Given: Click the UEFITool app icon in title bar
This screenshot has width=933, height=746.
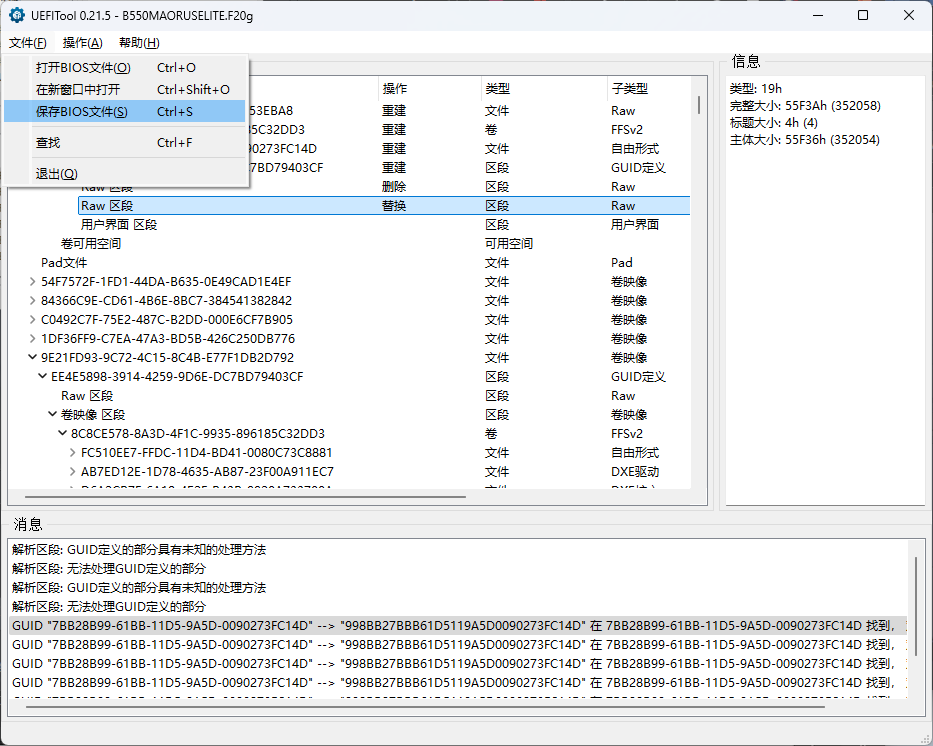Looking at the screenshot, I should pos(17,15).
